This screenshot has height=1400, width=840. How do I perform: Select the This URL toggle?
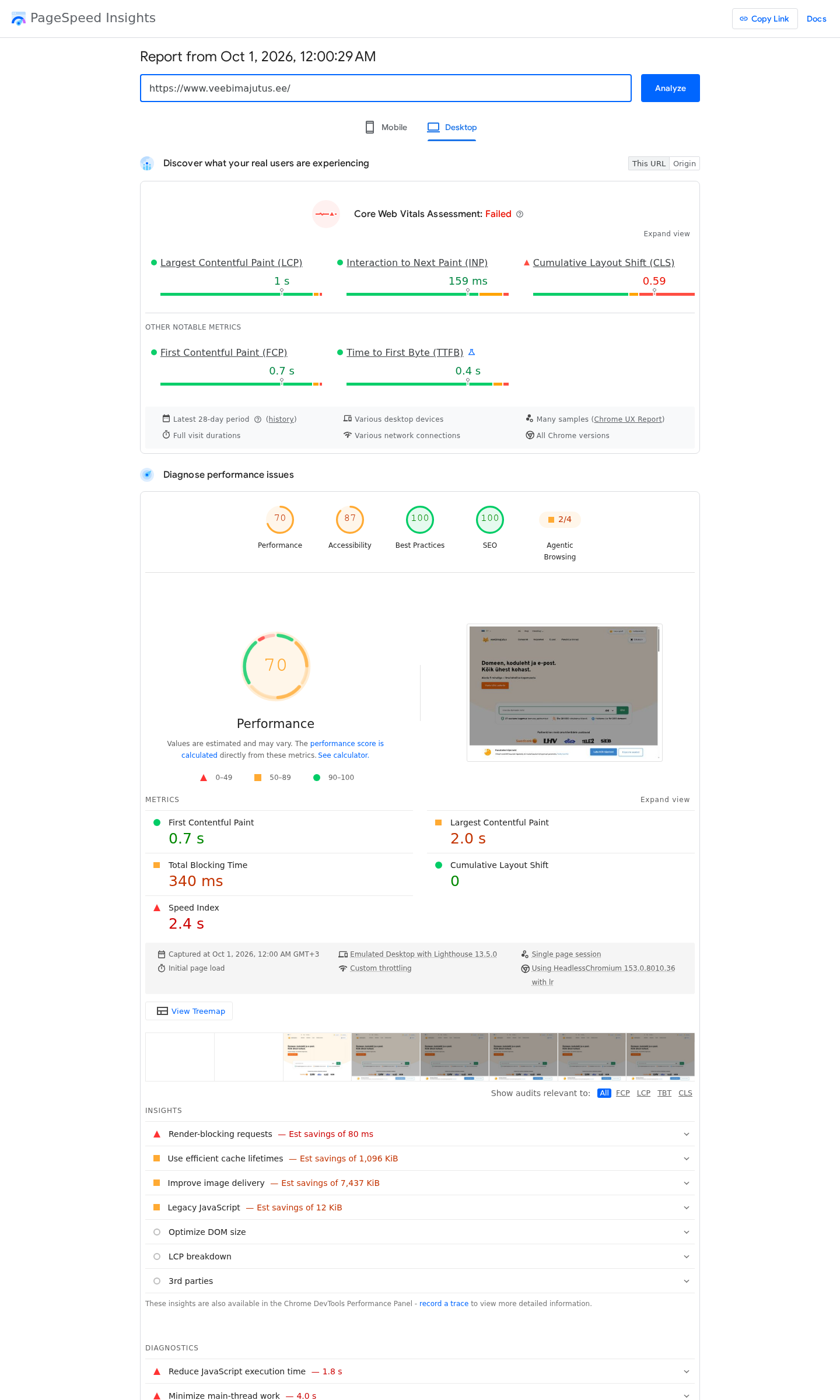pos(649,163)
